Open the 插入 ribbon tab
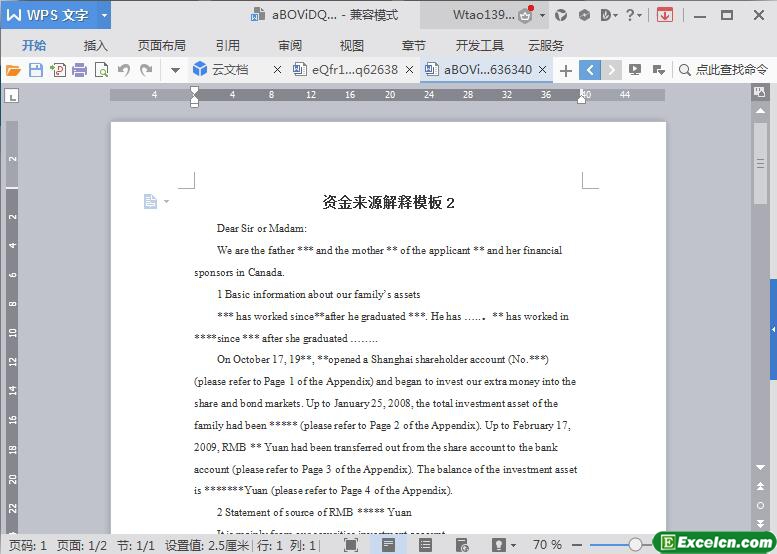The height and width of the screenshot is (554, 777). tap(96, 46)
